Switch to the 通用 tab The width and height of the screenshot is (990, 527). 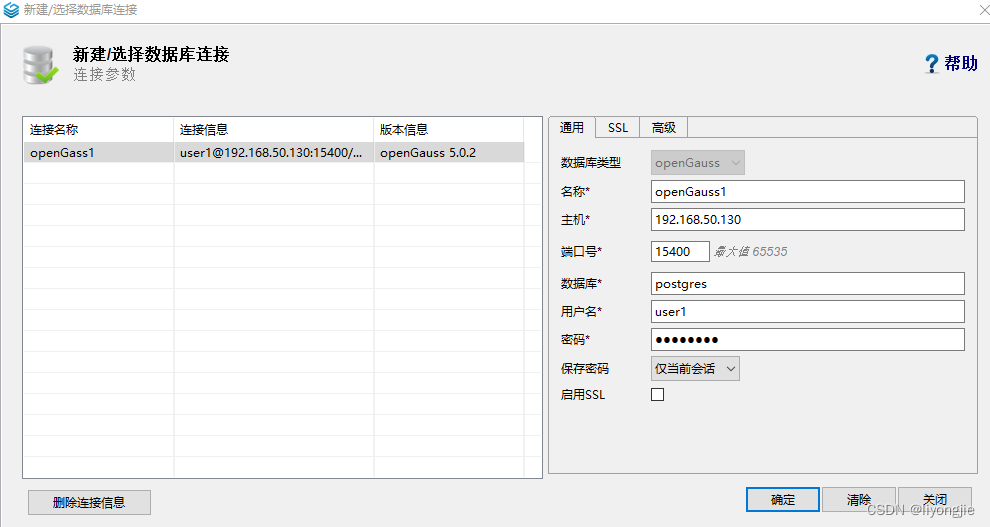(572, 127)
